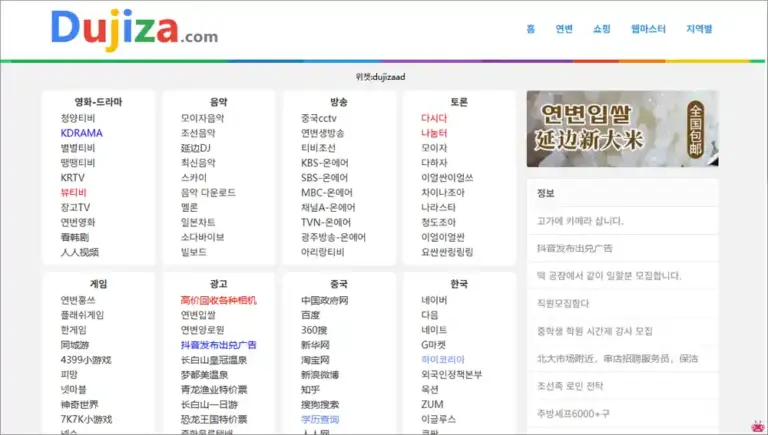
Task: Open the 연변 navigation item
Action: coord(564,29)
